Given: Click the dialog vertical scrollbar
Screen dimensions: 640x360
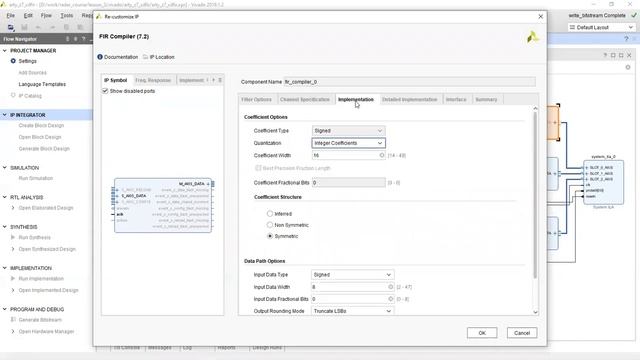Looking at the screenshot, I should (535, 195).
